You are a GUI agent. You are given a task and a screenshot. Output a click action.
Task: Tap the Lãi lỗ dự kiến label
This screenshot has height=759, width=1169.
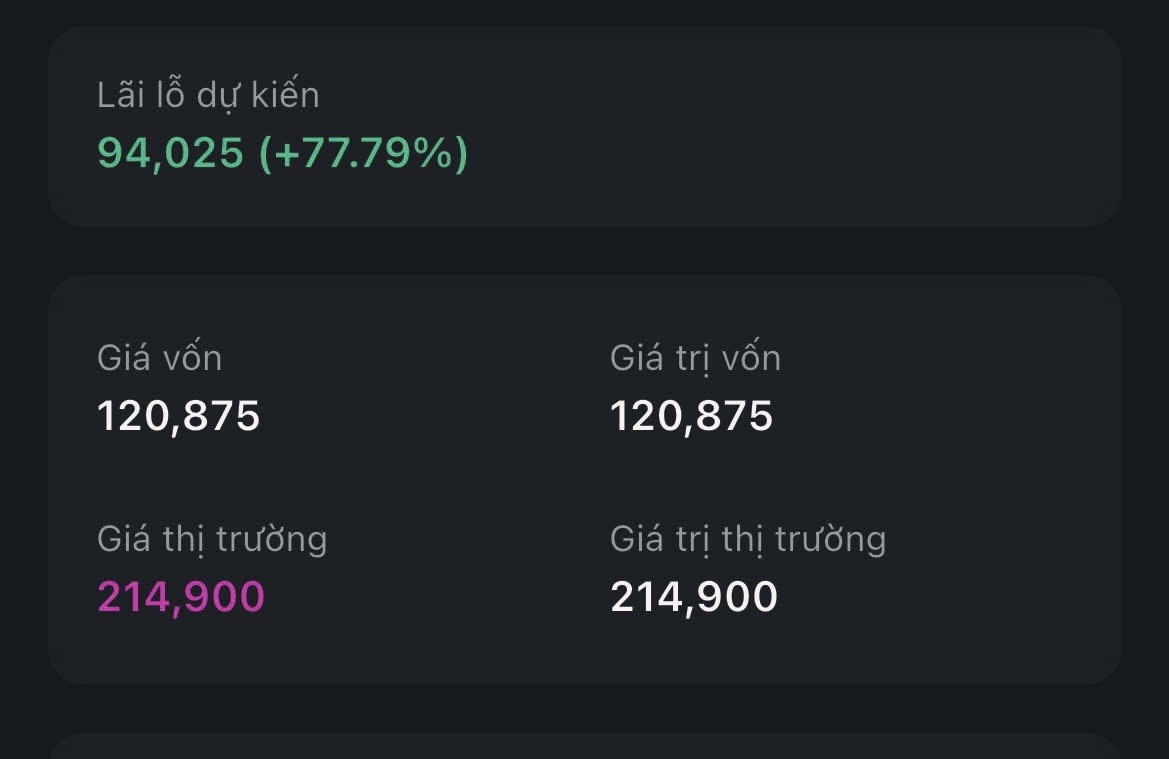pyautogui.click(x=208, y=96)
